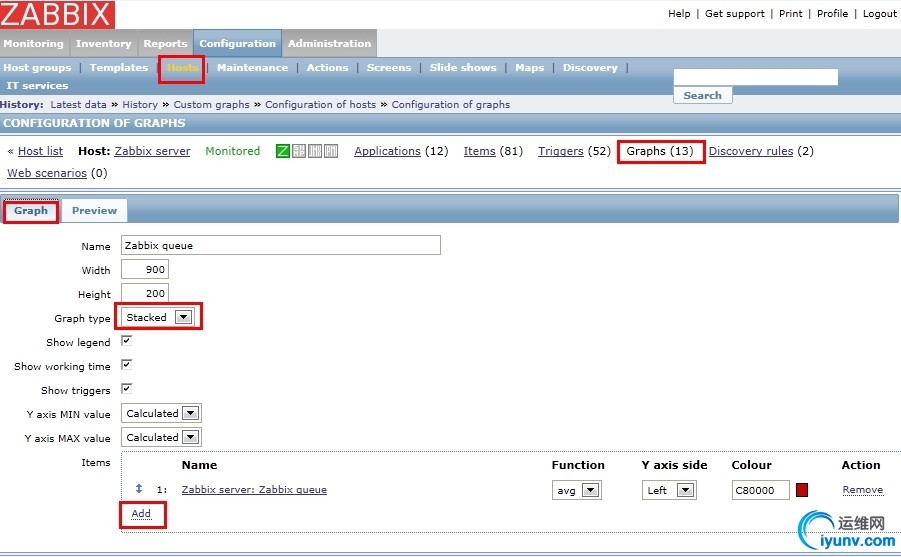This screenshot has height=557, width=901.
Task: Click the Monitored status link
Action: pos(233,151)
